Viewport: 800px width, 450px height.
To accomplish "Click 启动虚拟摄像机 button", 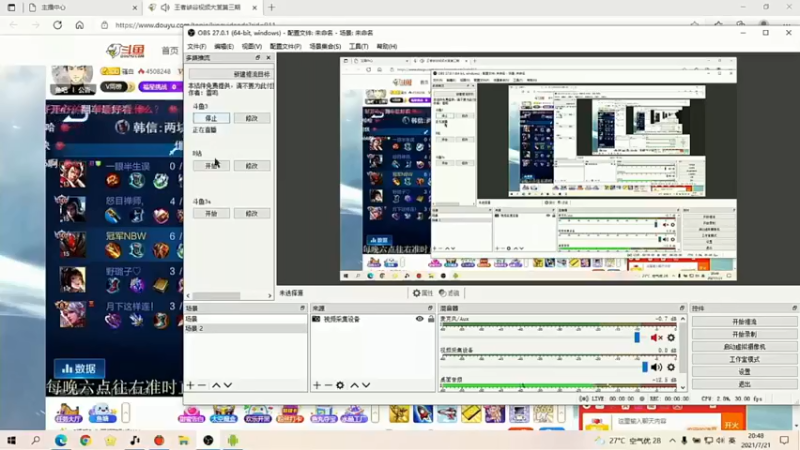I will 744,347.
